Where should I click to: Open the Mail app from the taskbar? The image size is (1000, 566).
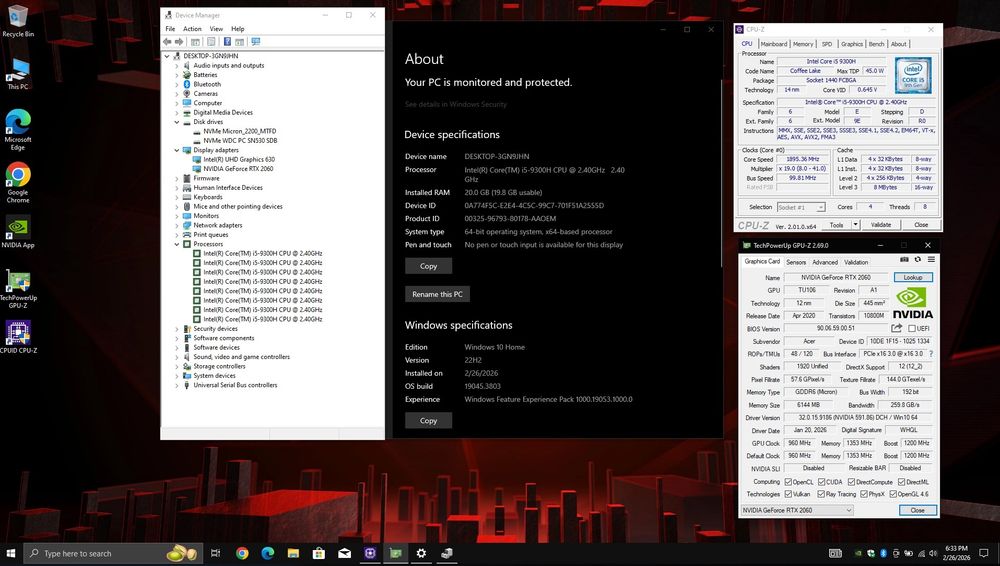point(344,553)
